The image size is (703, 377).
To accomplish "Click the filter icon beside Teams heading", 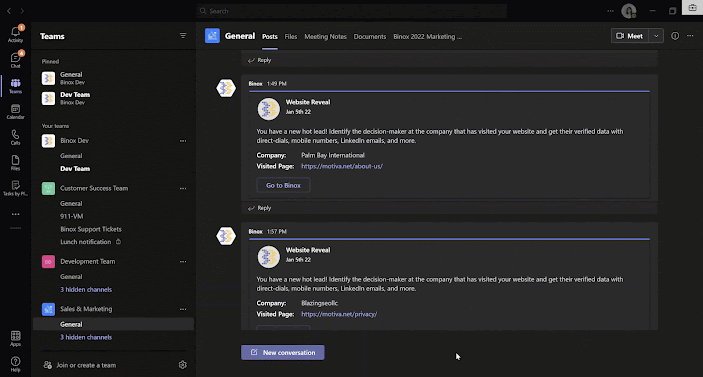I will point(183,36).
